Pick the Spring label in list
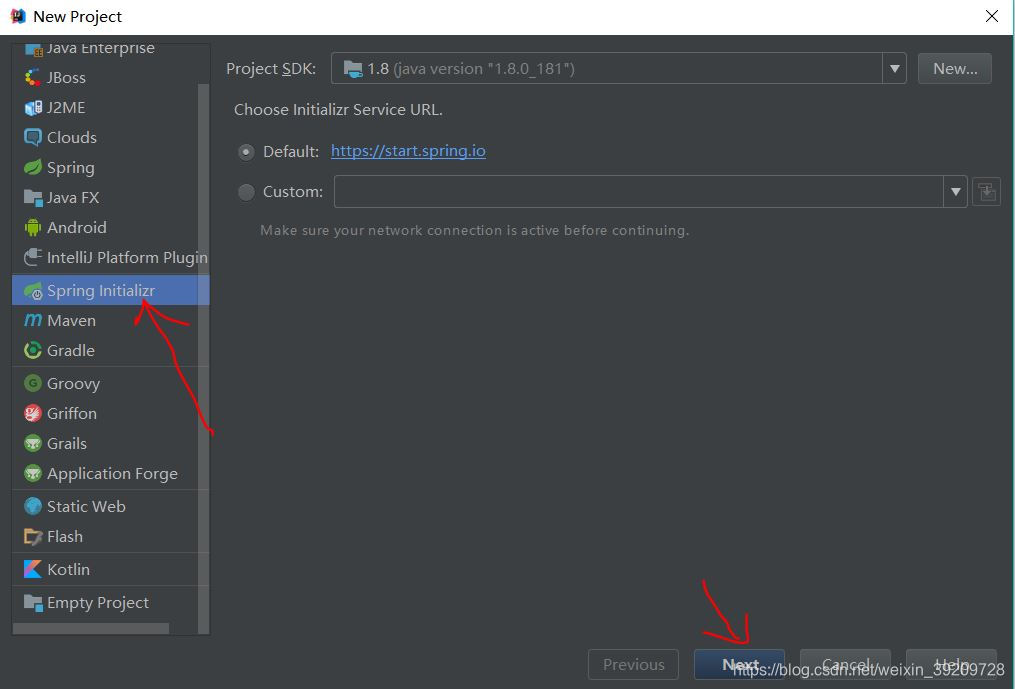 click(71, 168)
